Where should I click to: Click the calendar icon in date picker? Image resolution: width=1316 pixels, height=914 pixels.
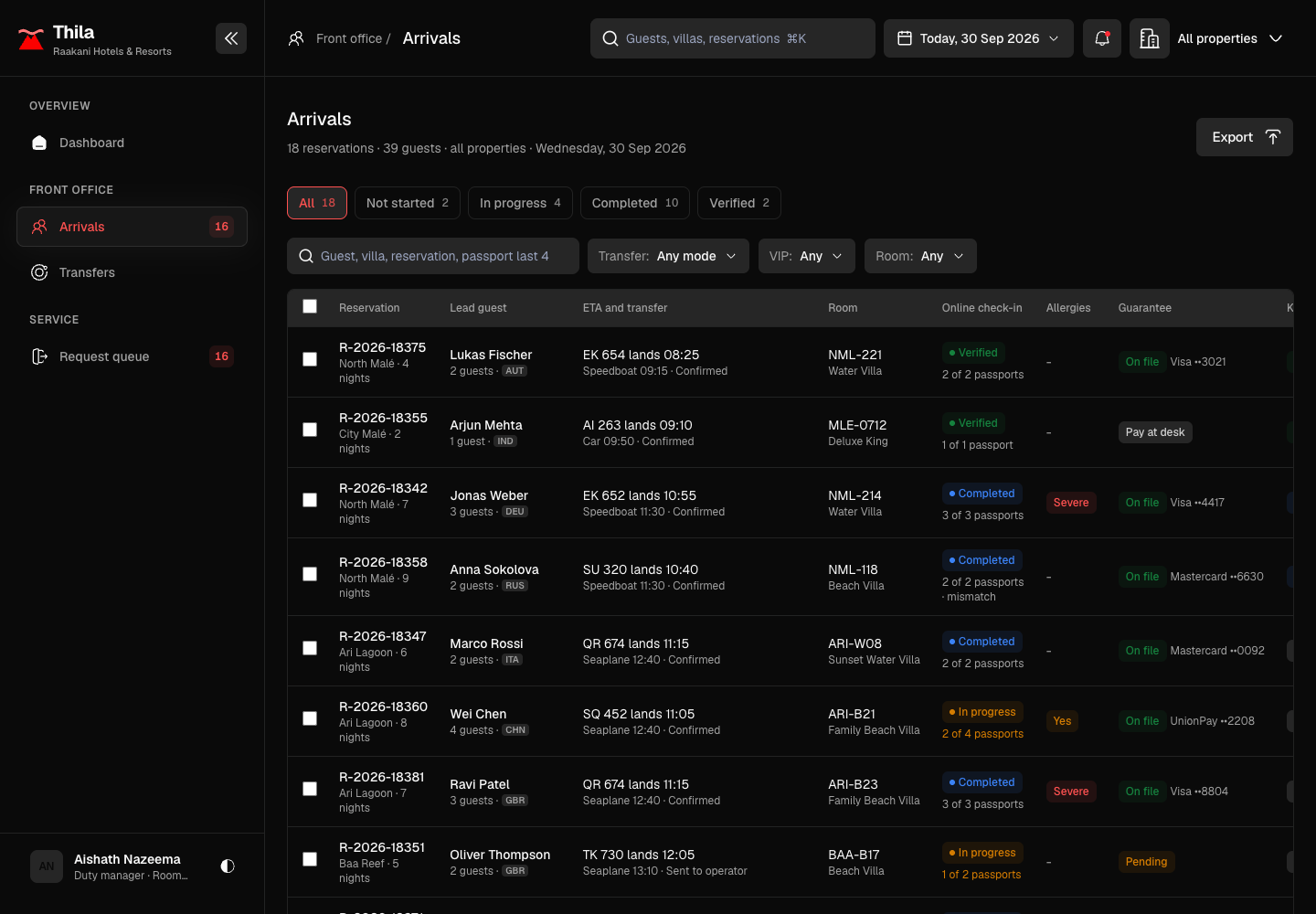(905, 38)
